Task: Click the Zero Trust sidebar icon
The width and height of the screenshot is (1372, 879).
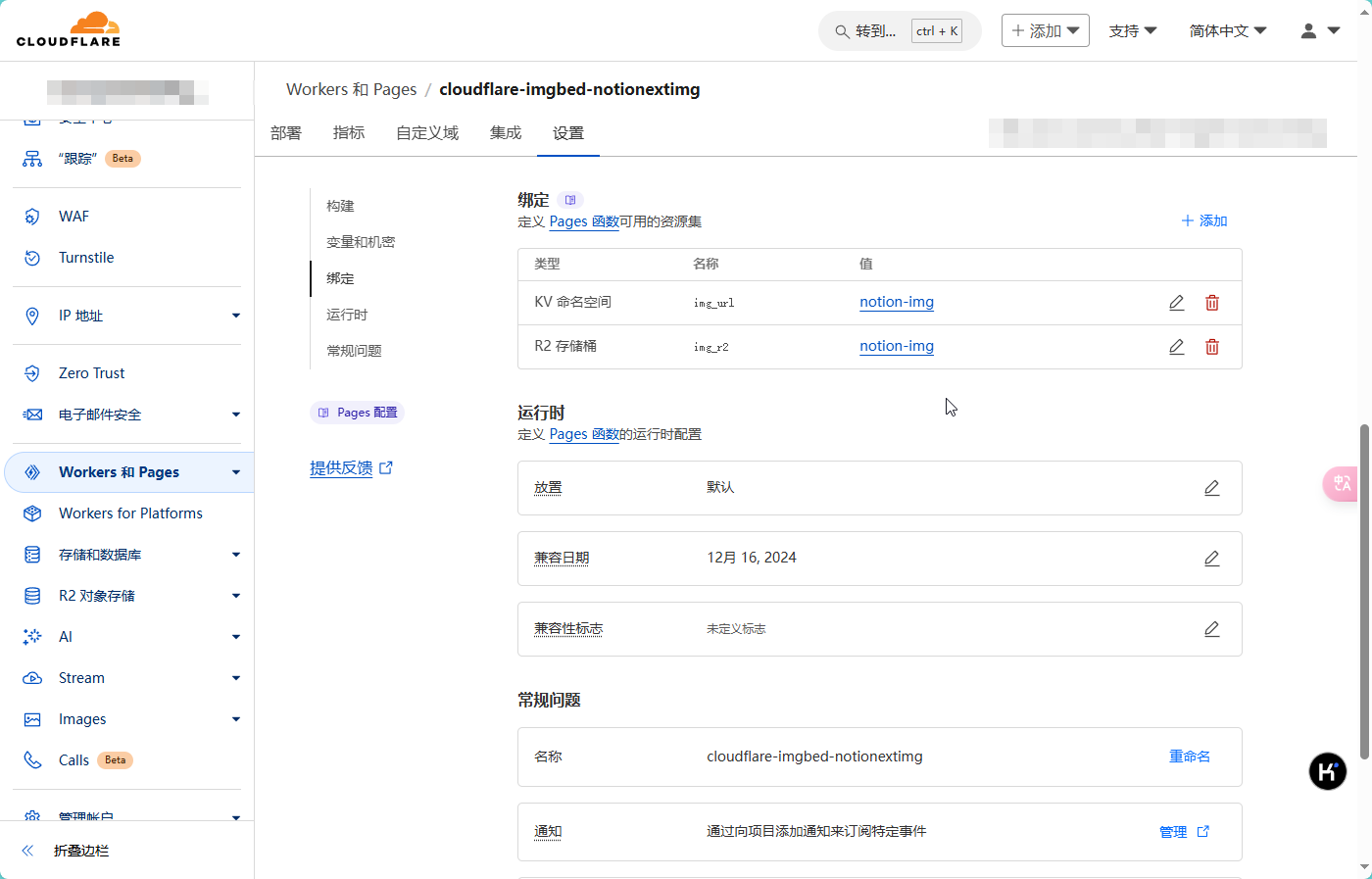Action: tap(32, 373)
